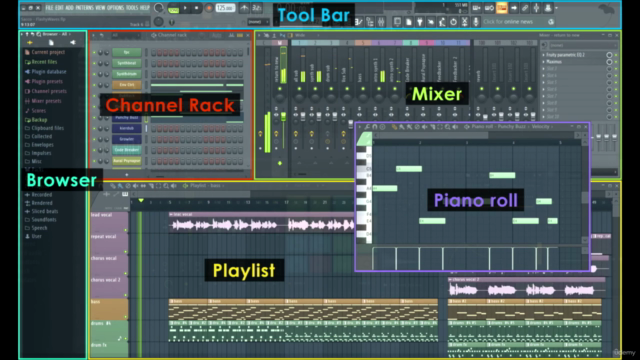Viewport: 640px width, 360px height.
Task: Click the globe icon beside online news
Action: pos(551,22)
